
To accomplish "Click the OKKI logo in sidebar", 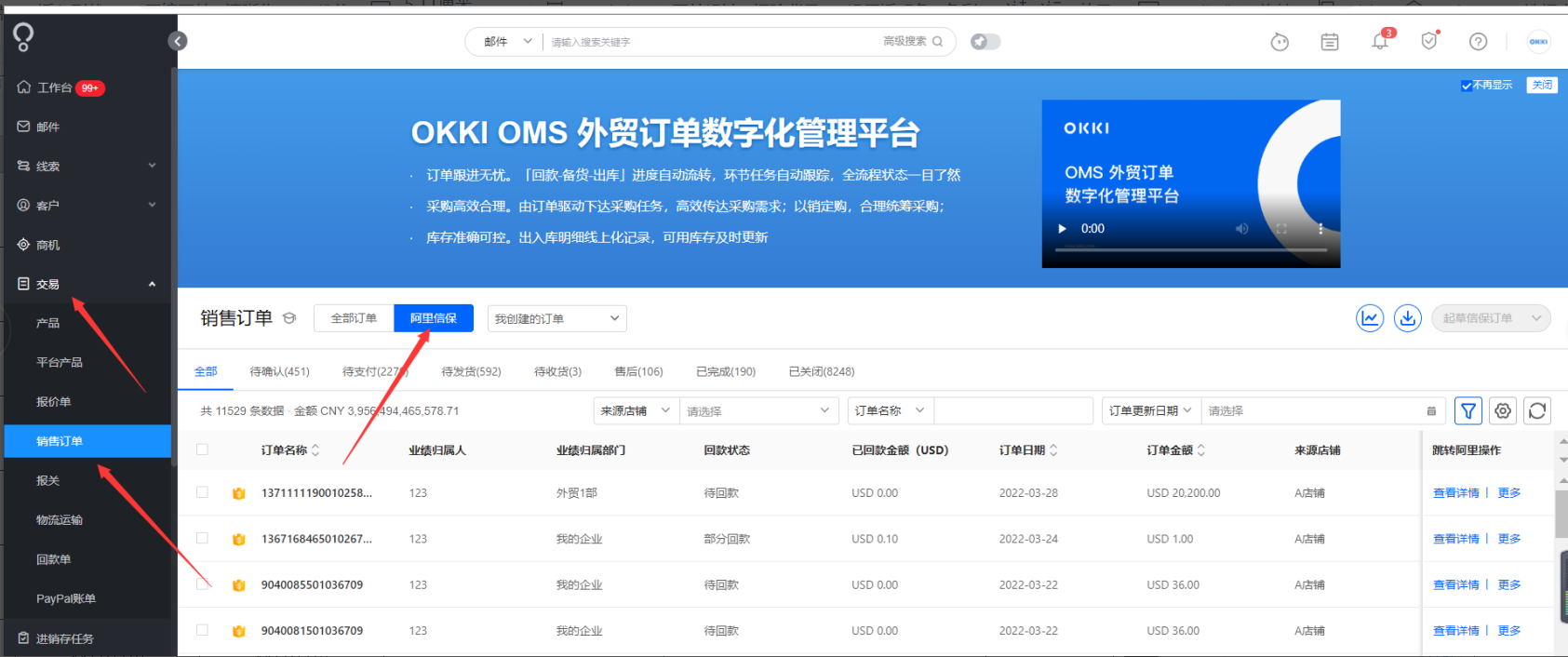I will 23,37.
